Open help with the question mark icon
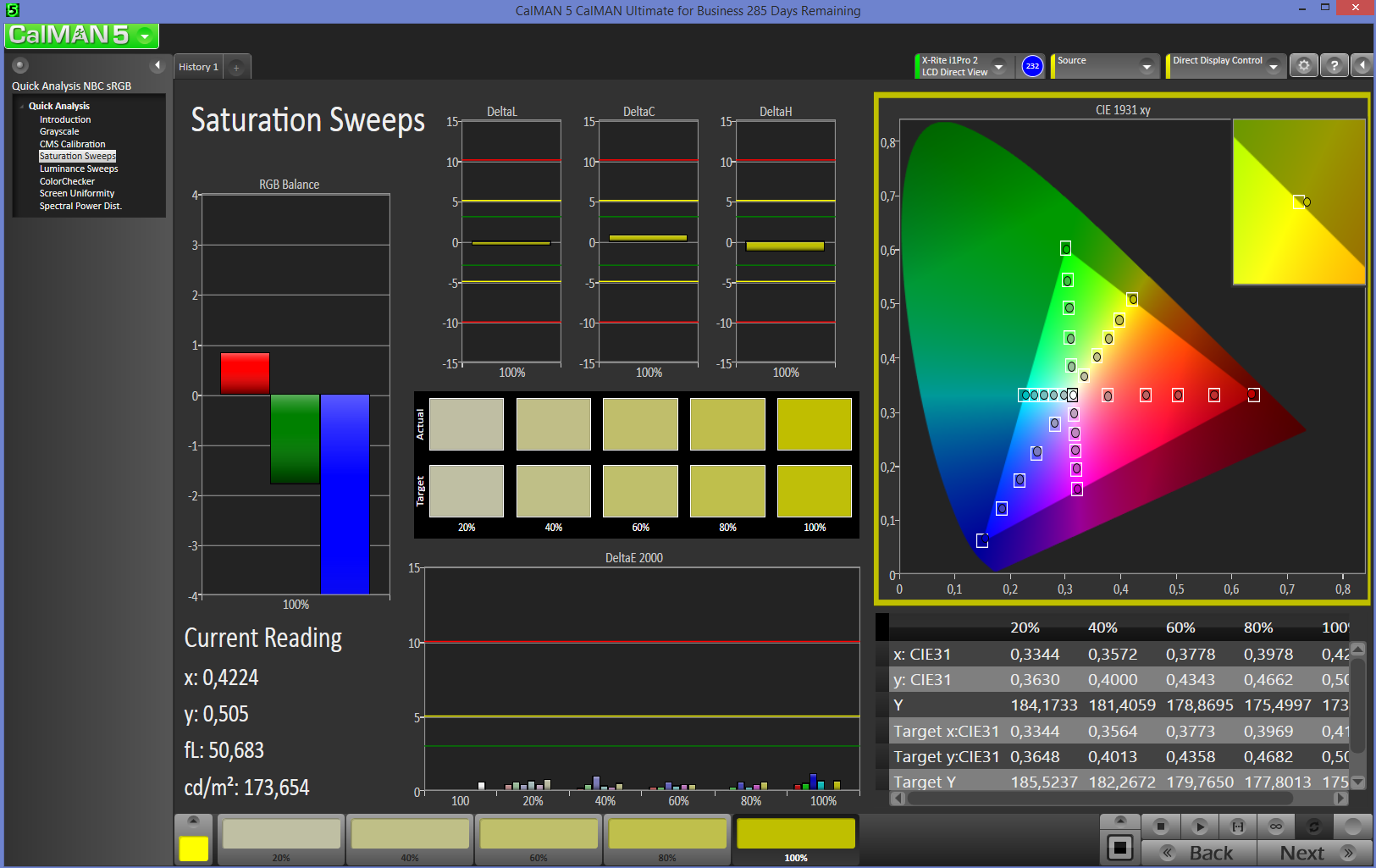 (x=1334, y=65)
